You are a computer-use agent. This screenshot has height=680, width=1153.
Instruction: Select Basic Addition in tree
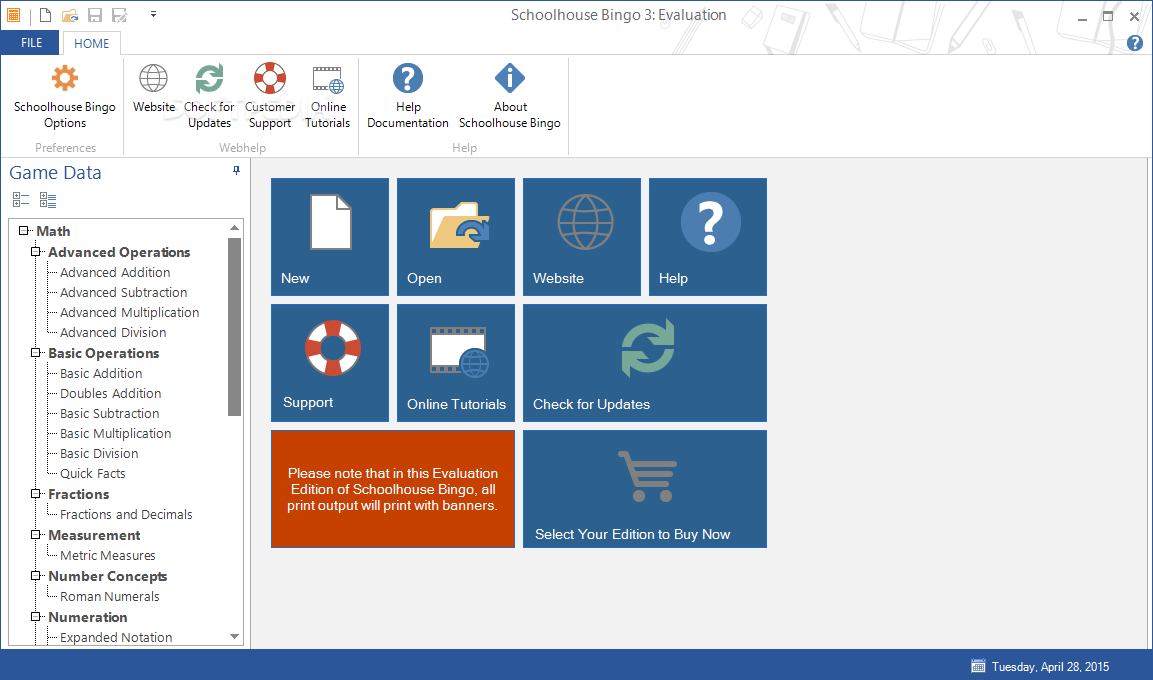point(101,373)
